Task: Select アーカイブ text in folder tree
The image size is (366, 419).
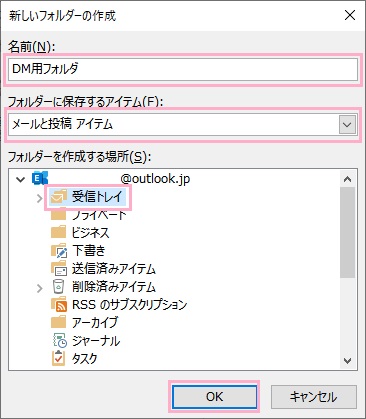Action: click(x=95, y=322)
